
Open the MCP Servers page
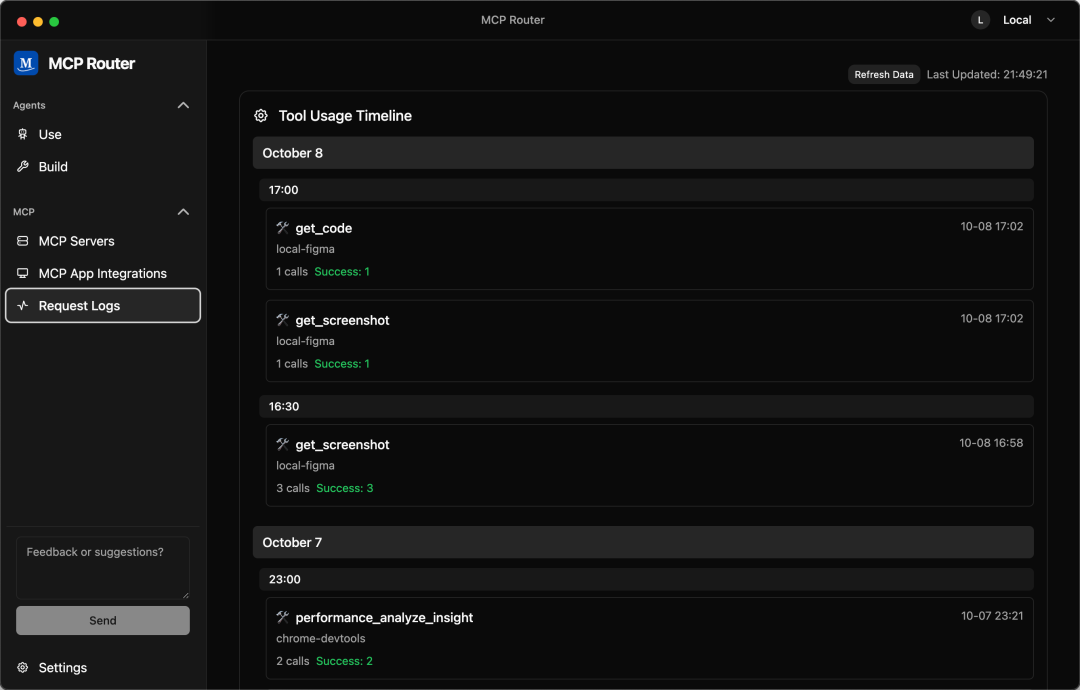[x=76, y=241]
